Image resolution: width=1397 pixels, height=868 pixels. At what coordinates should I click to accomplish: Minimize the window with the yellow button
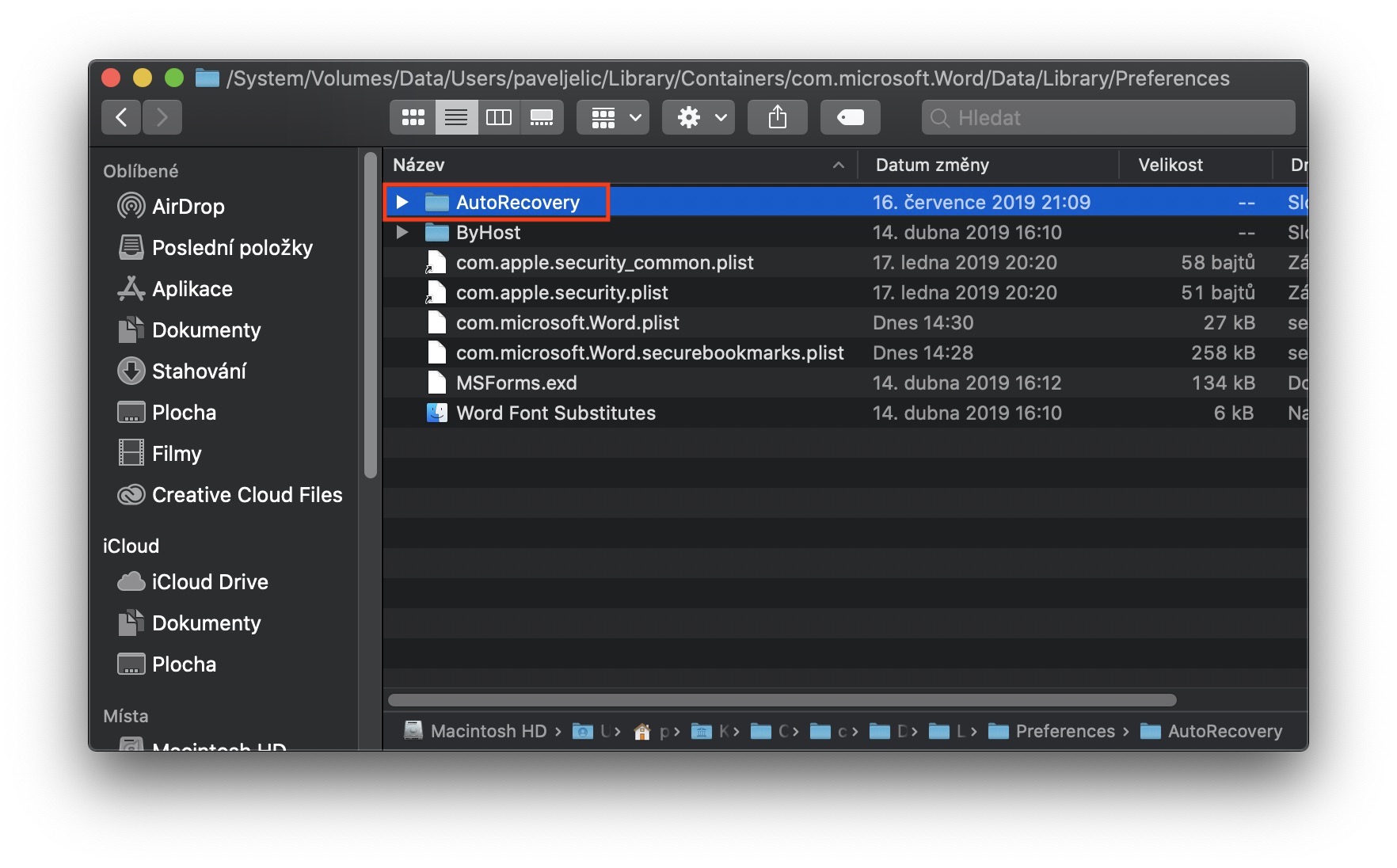click(143, 78)
